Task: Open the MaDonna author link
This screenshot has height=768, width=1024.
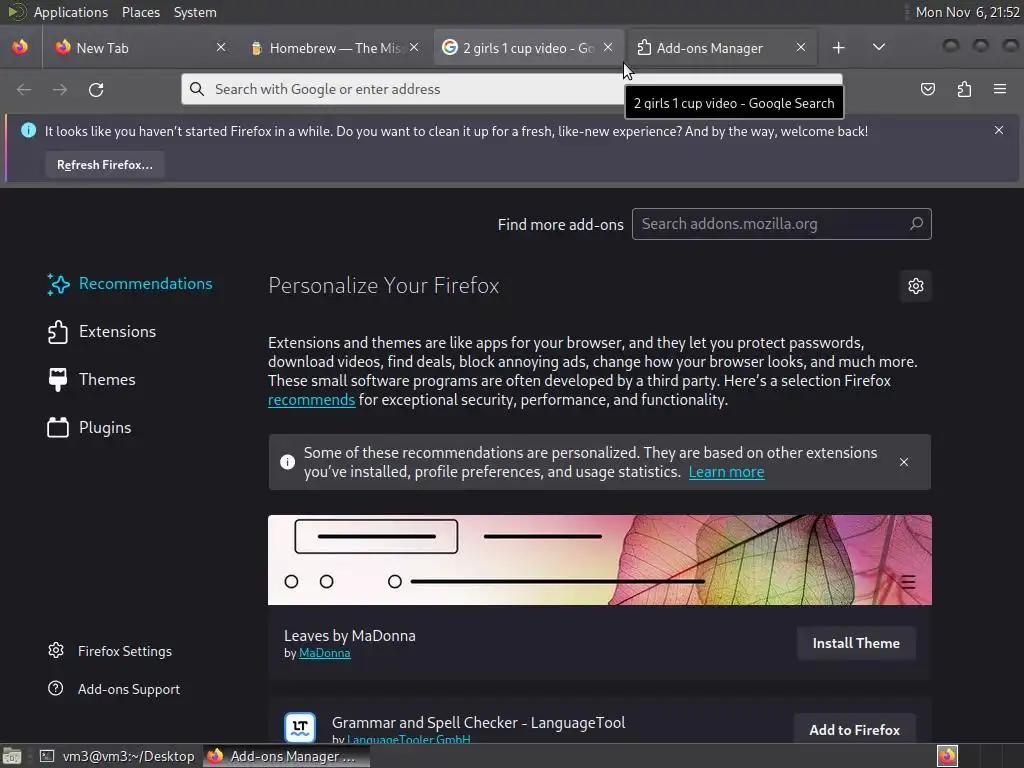Action: tap(325, 653)
